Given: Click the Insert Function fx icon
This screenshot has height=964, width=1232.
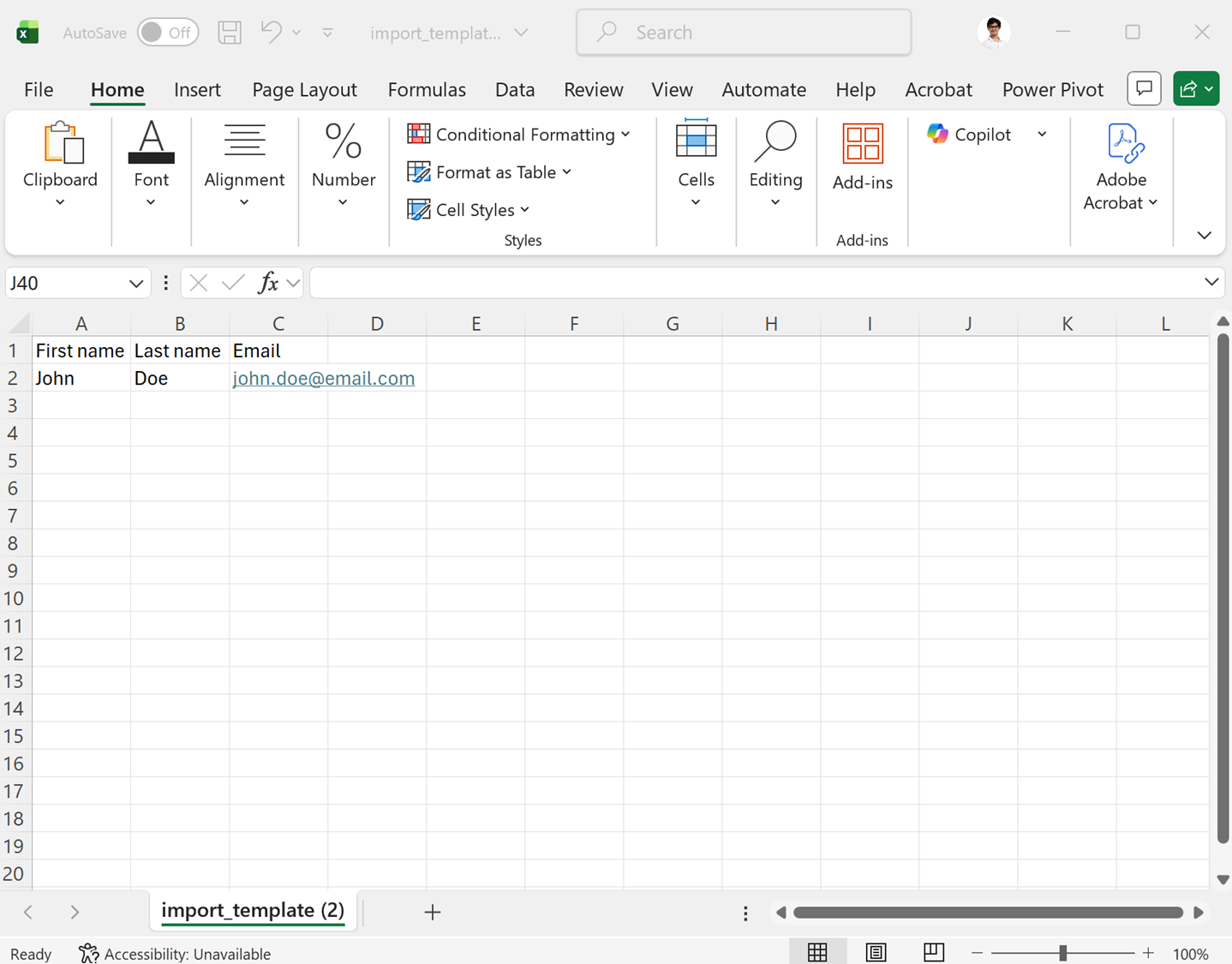Looking at the screenshot, I should [268, 283].
